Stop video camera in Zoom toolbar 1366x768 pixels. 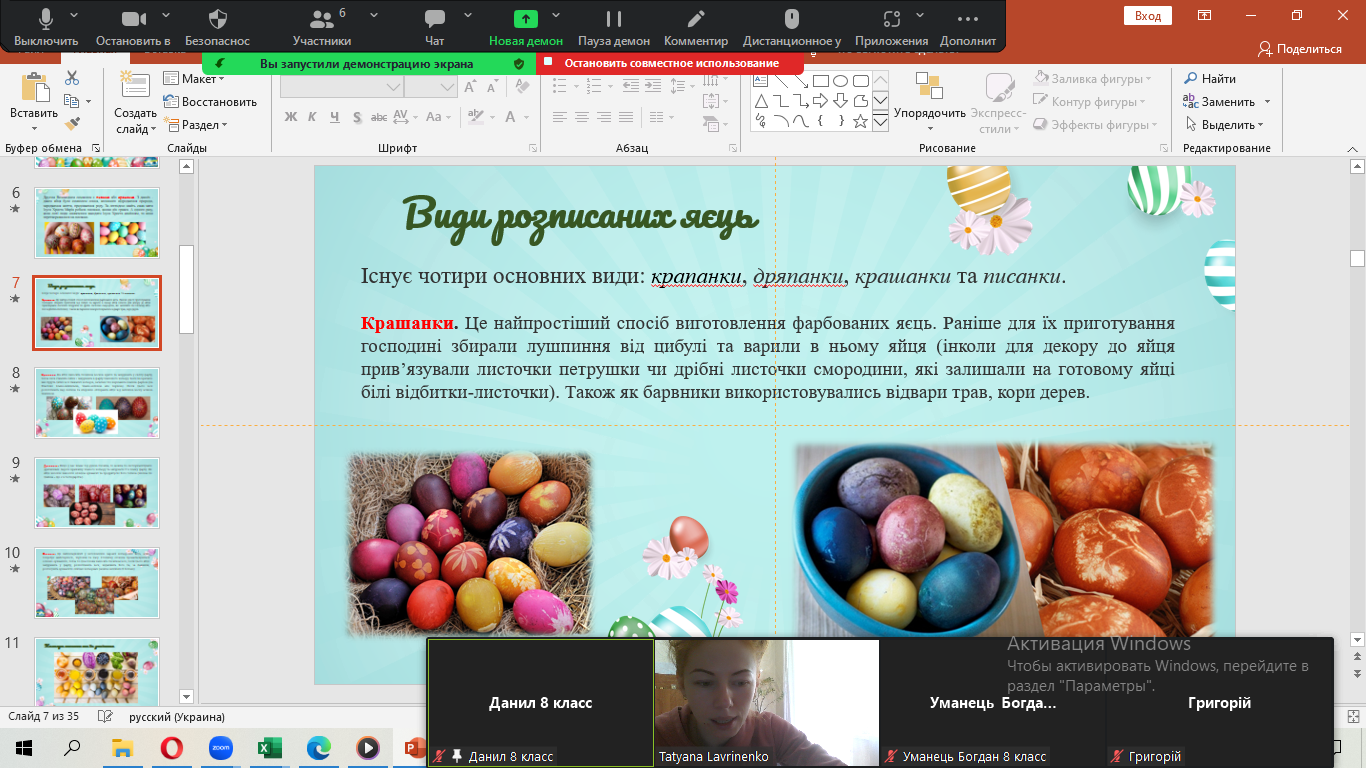click(x=133, y=26)
